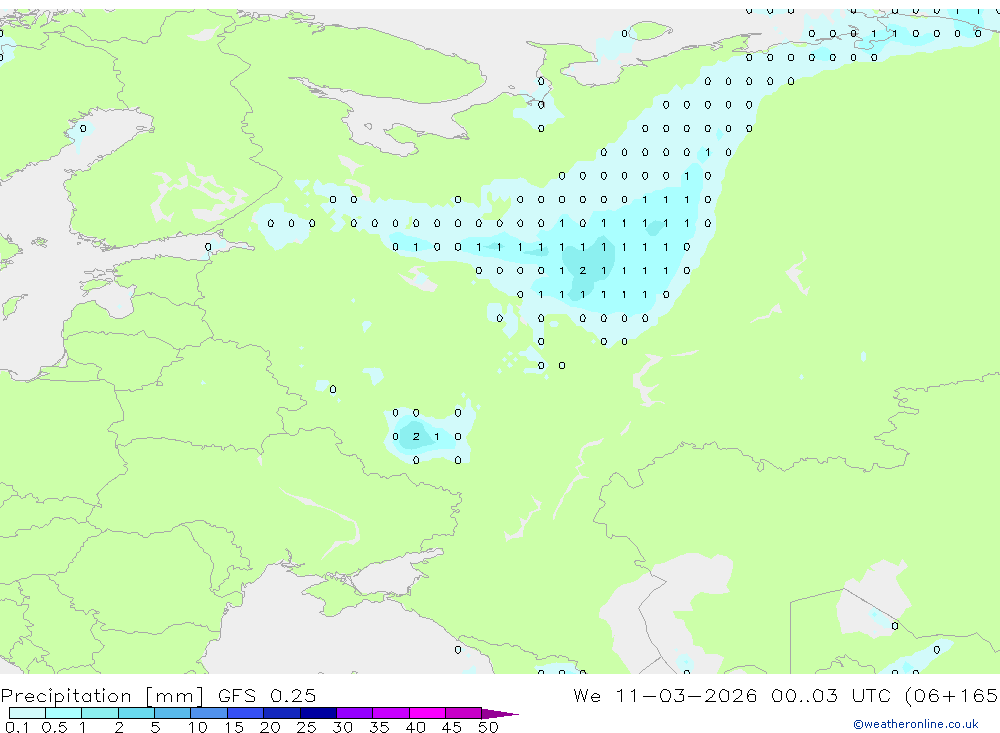Pick the 10–15 mm blue legend segment
Screen dimensions: 1000x733
209,713
